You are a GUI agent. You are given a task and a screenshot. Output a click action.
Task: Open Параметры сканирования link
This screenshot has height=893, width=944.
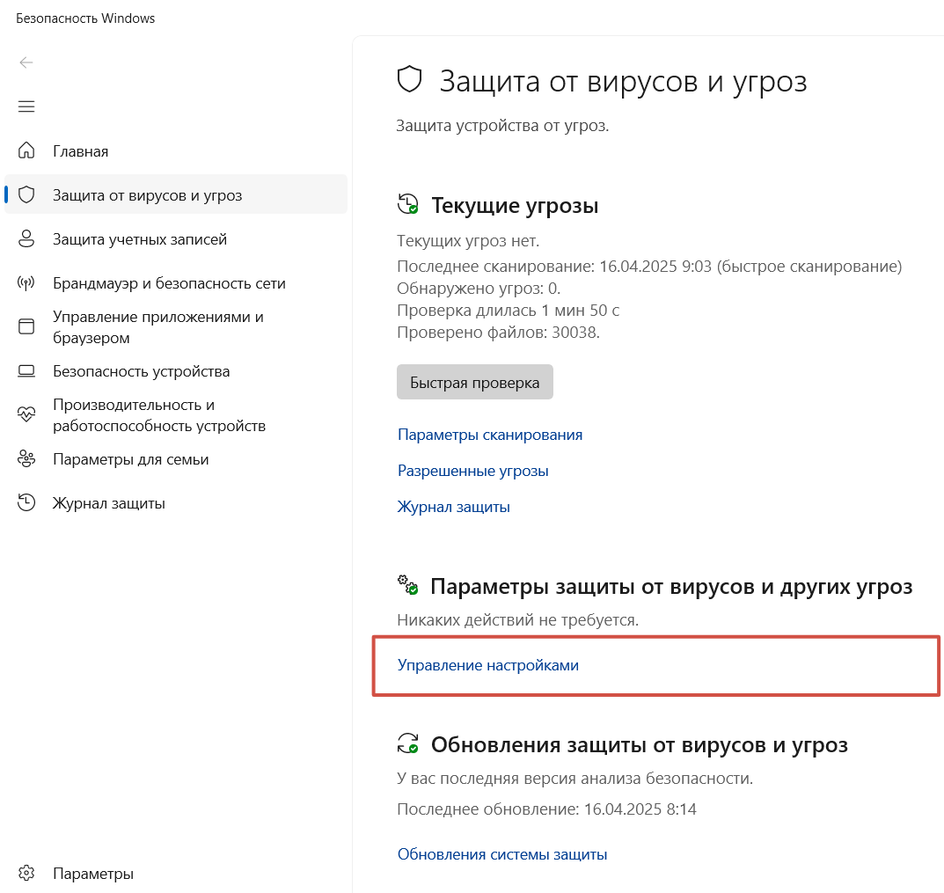[490, 435]
